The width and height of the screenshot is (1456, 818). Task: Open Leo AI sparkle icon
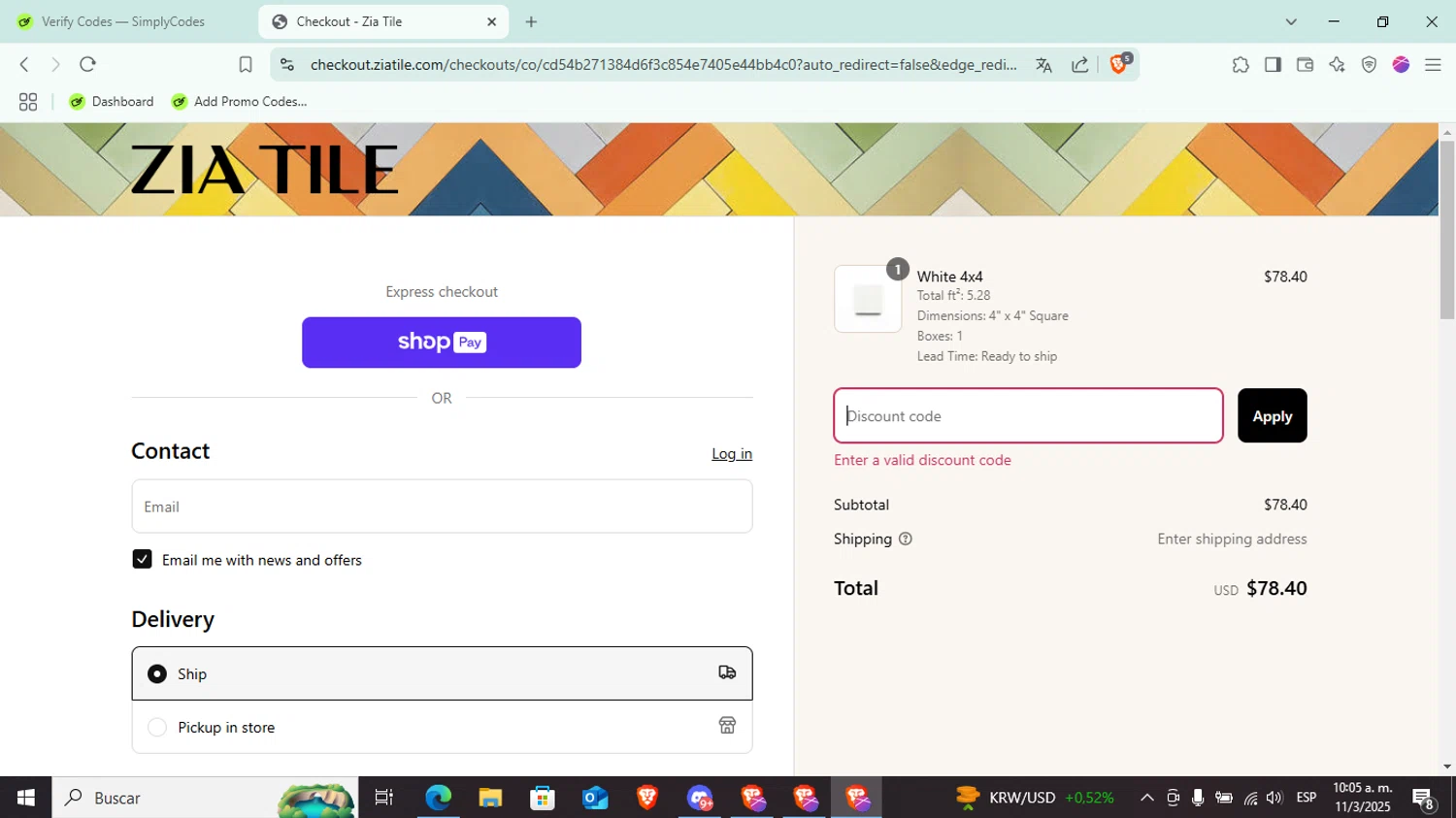pyautogui.click(x=1337, y=65)
